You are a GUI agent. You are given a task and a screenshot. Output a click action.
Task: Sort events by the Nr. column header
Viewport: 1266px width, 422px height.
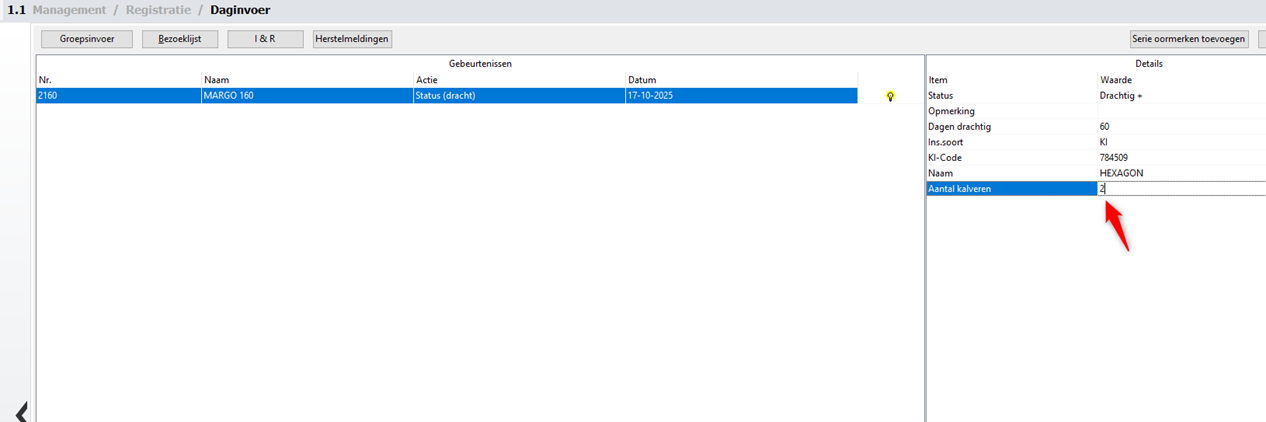coord(118,80)
